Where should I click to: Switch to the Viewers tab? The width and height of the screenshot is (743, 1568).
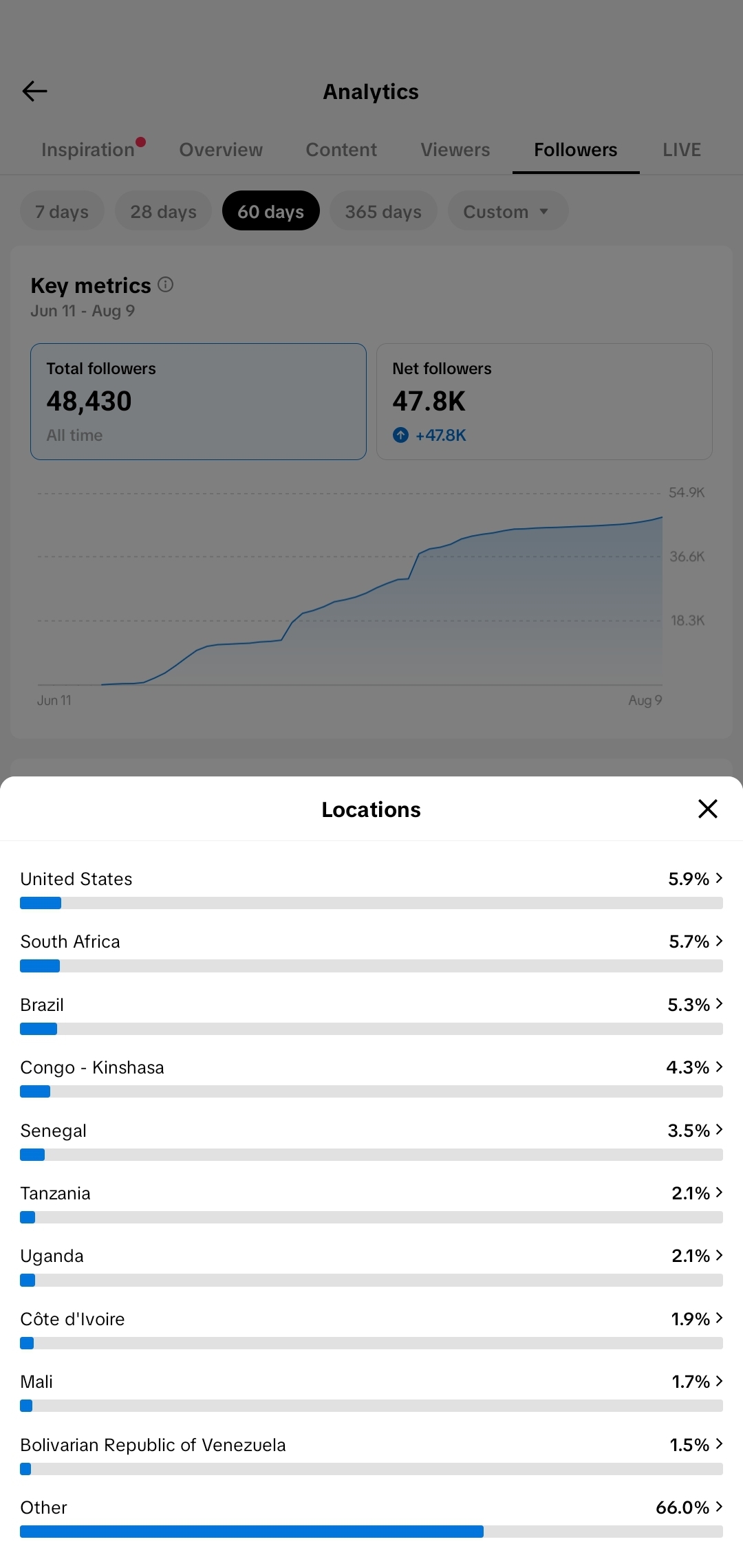click(x=455, y=149)
